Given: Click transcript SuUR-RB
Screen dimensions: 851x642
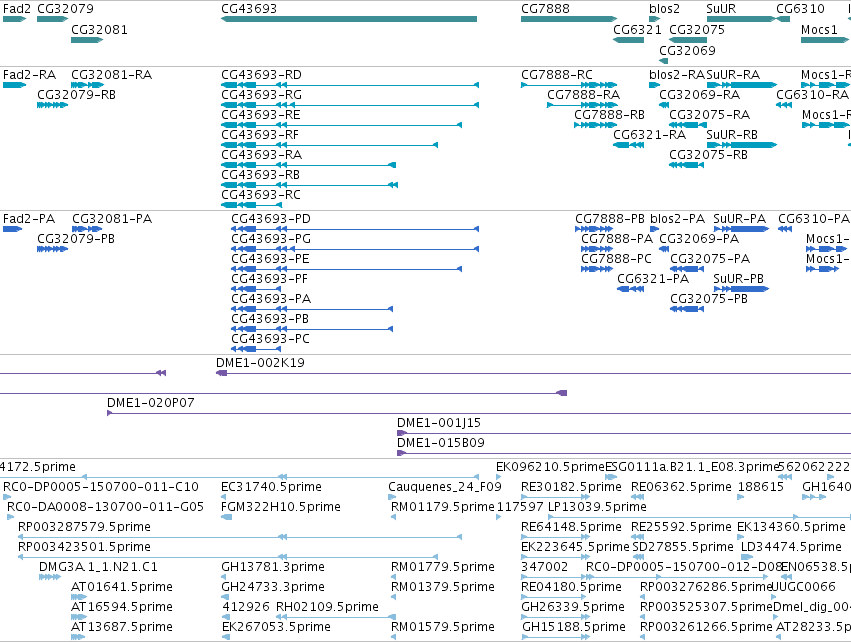Looking at the screenshot, I should click(741, 145).
